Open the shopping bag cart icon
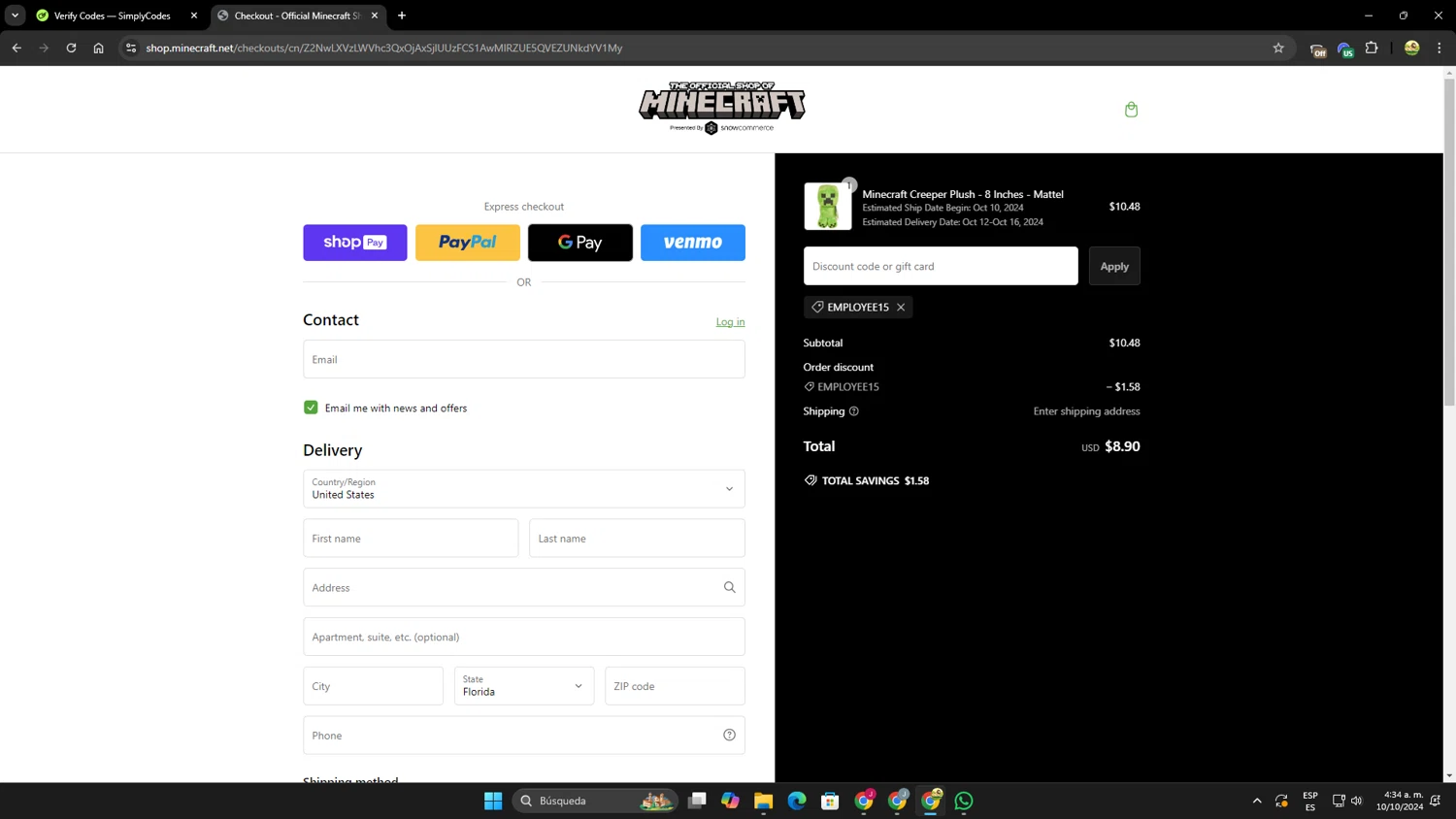 [x=1131, y=110]
